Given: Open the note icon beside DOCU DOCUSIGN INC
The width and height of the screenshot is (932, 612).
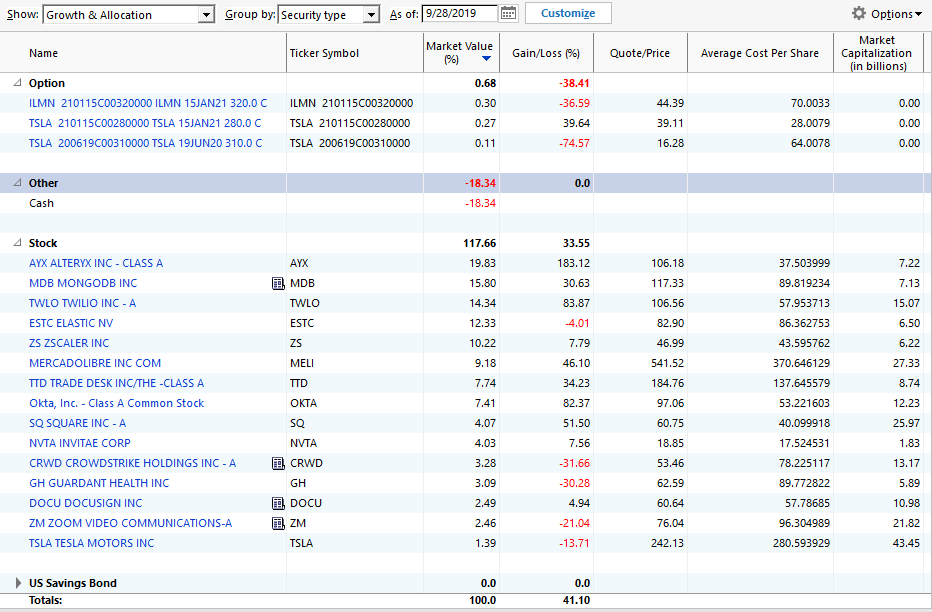Looking at the screenshot, I should tap(278, 503).
